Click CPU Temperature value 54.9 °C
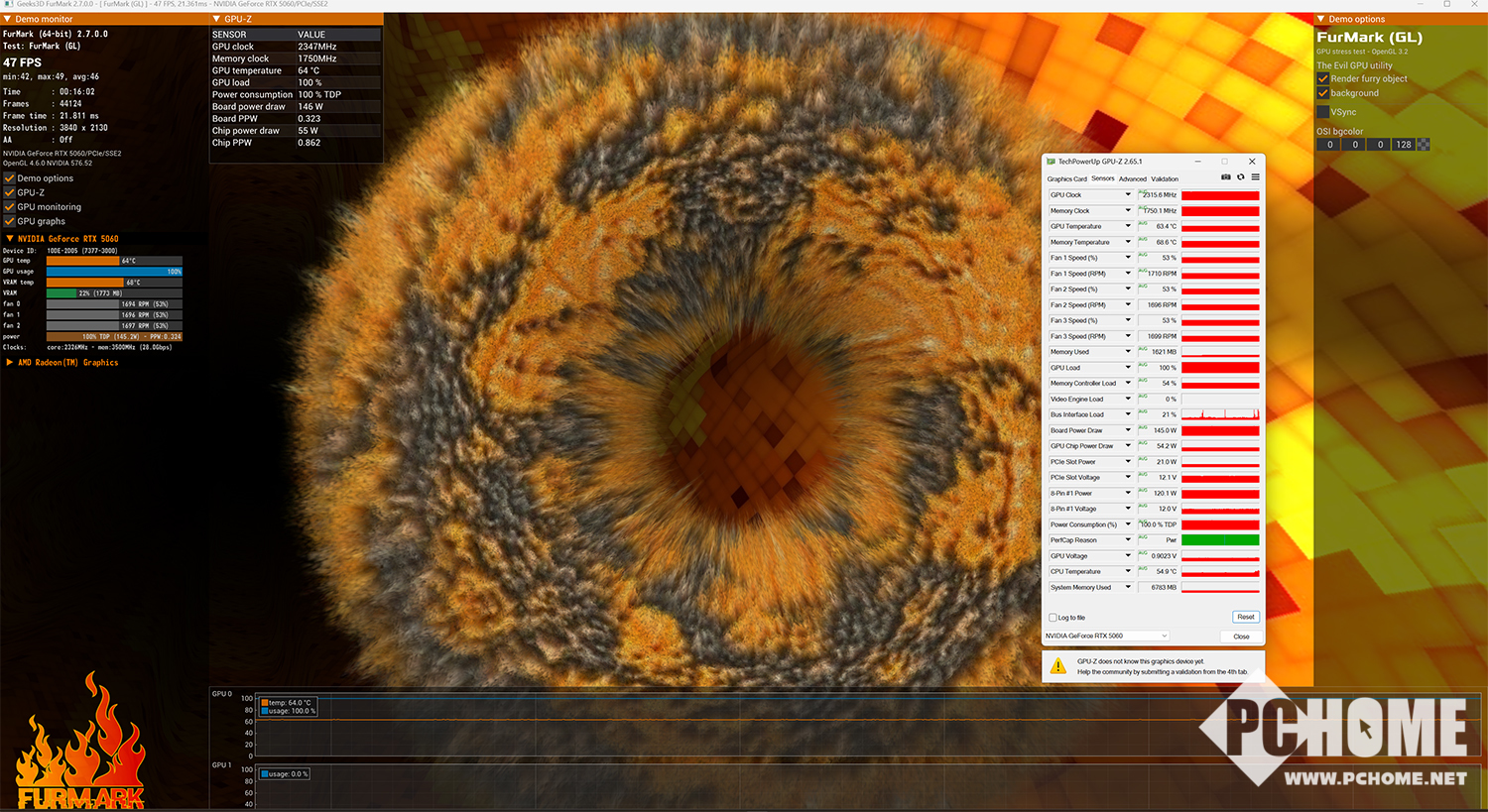The width and height of the screenshot is (1488, 812). (x=1159, y=572)
